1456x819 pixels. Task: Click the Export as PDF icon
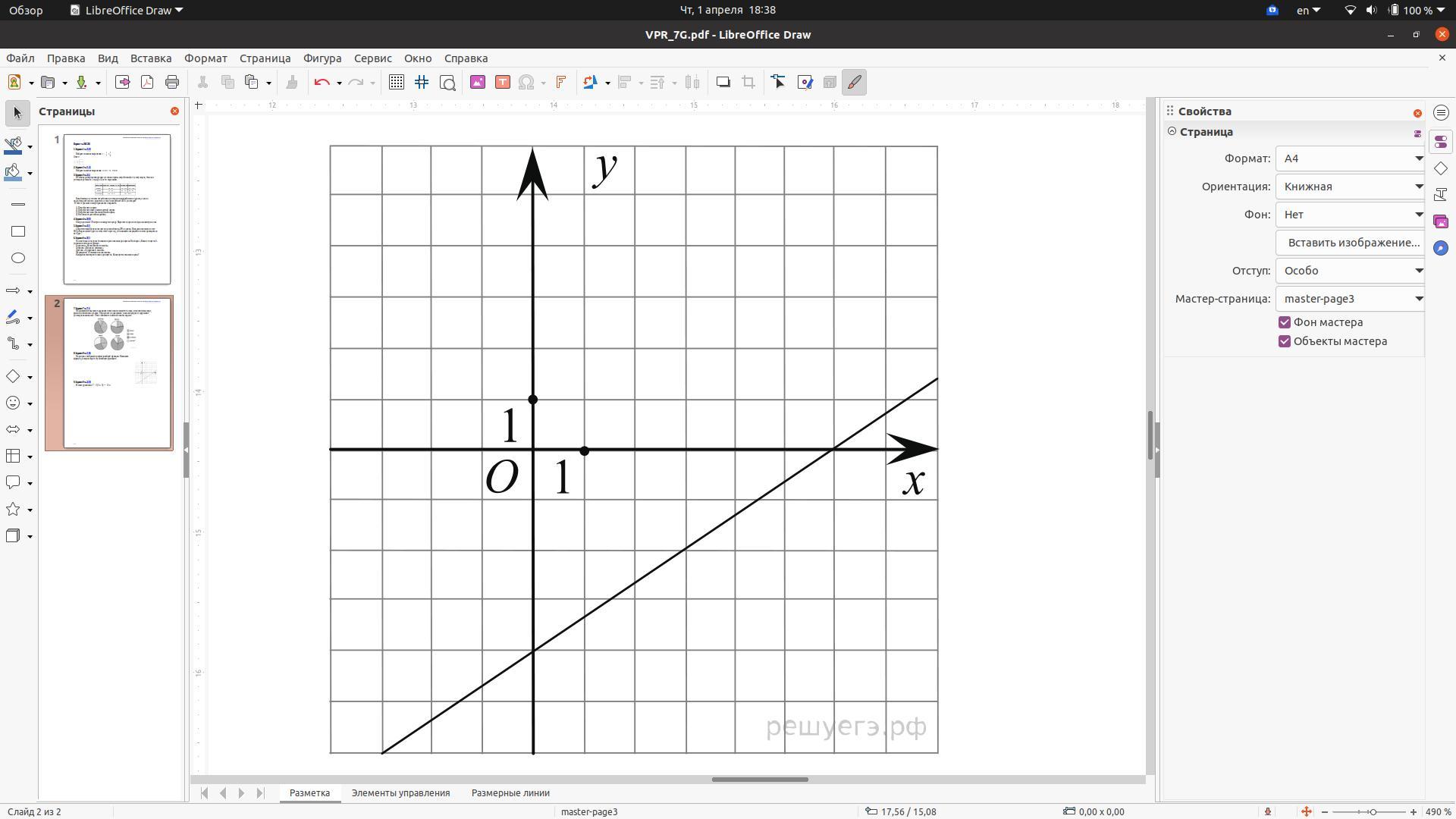(x=147, y=83)
